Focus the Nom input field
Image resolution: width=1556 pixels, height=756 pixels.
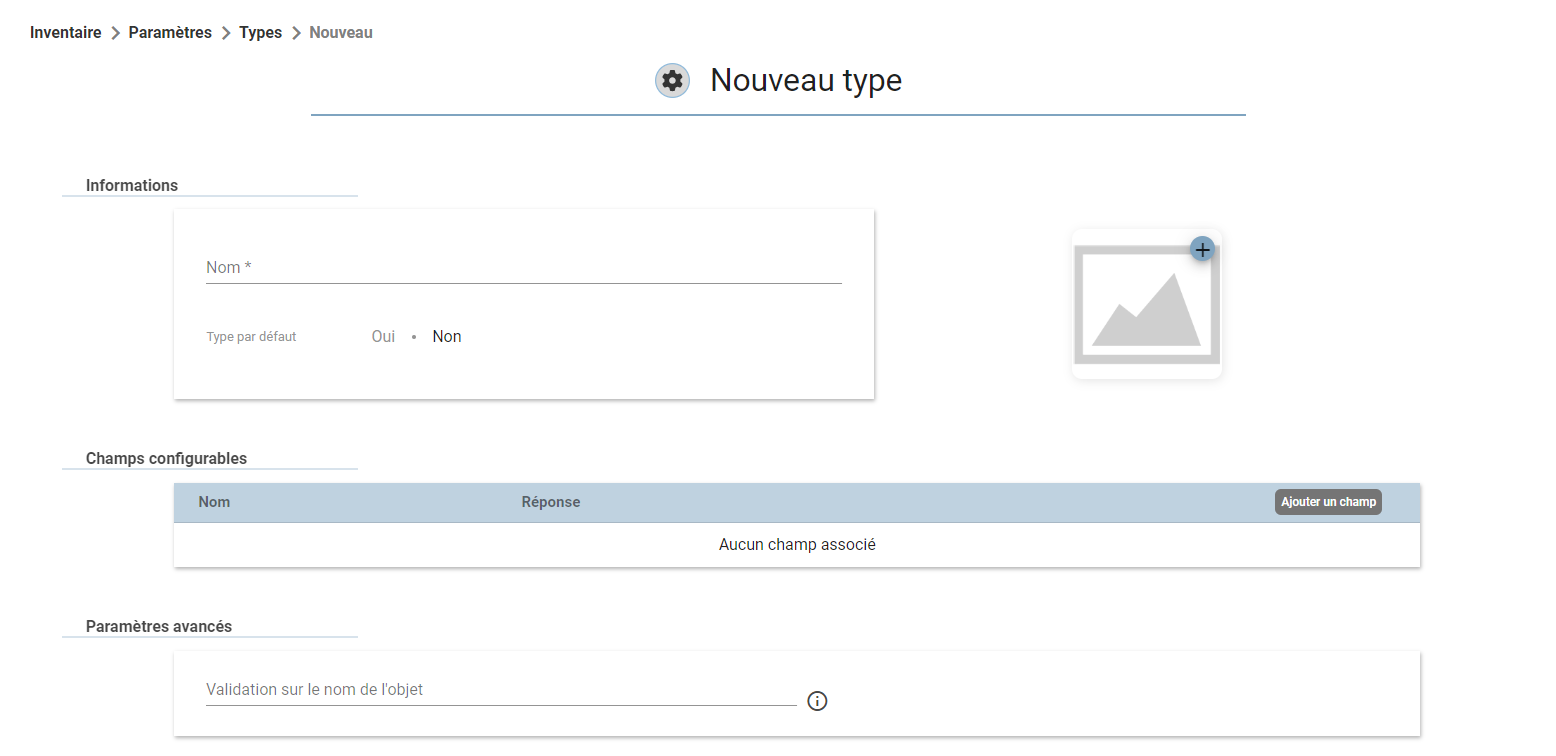[x=524, y=268]
